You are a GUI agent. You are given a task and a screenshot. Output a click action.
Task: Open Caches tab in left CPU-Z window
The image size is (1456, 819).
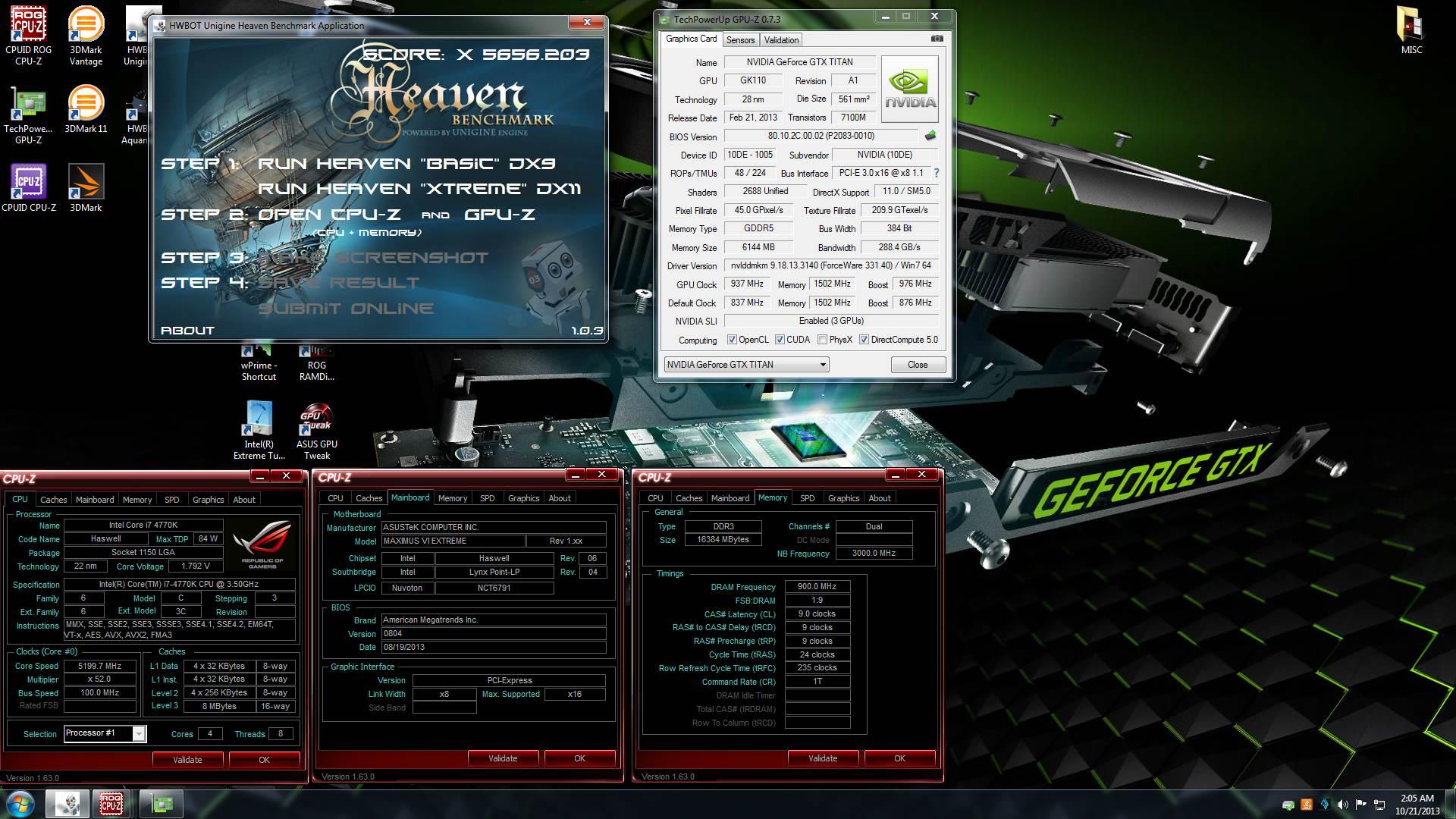coord(53,500)
